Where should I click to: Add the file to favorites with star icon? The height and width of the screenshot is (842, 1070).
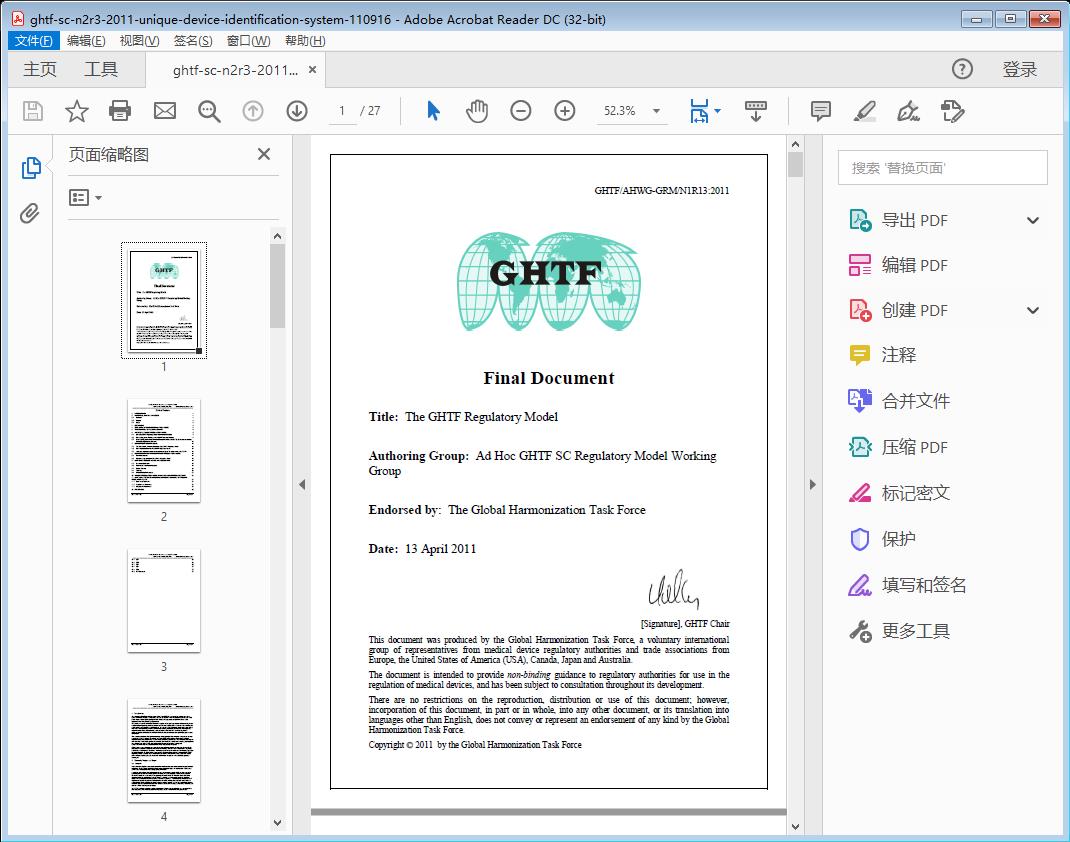(76, 111)
